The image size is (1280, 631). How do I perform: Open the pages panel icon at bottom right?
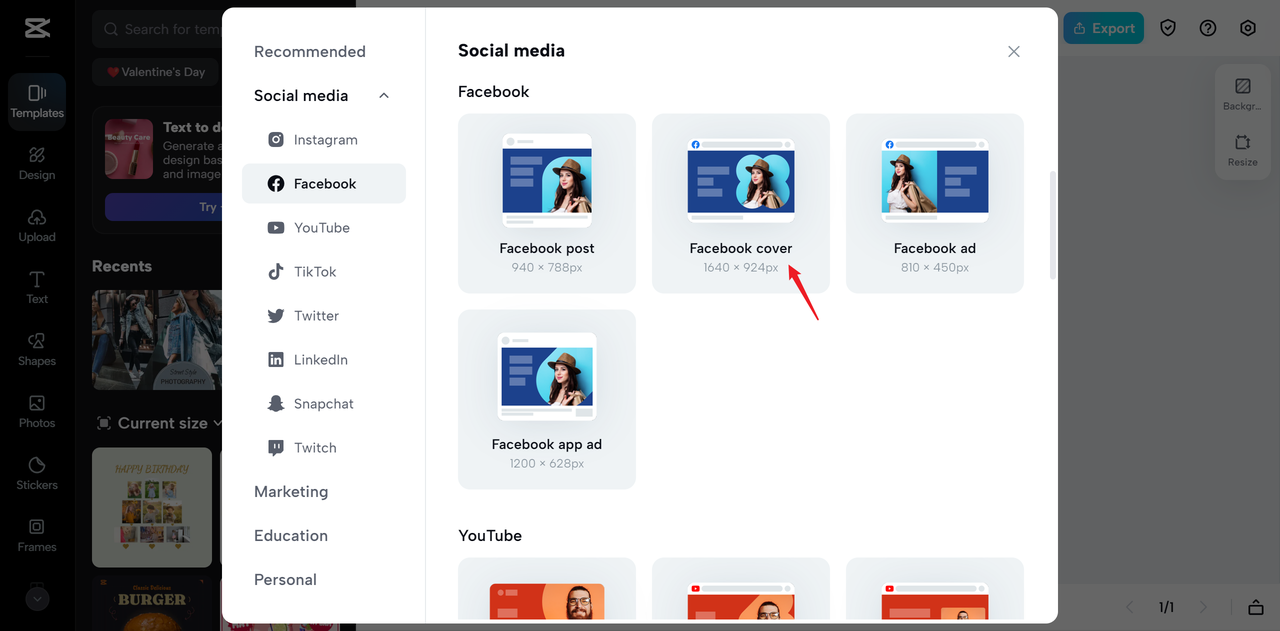[1255, 607]
